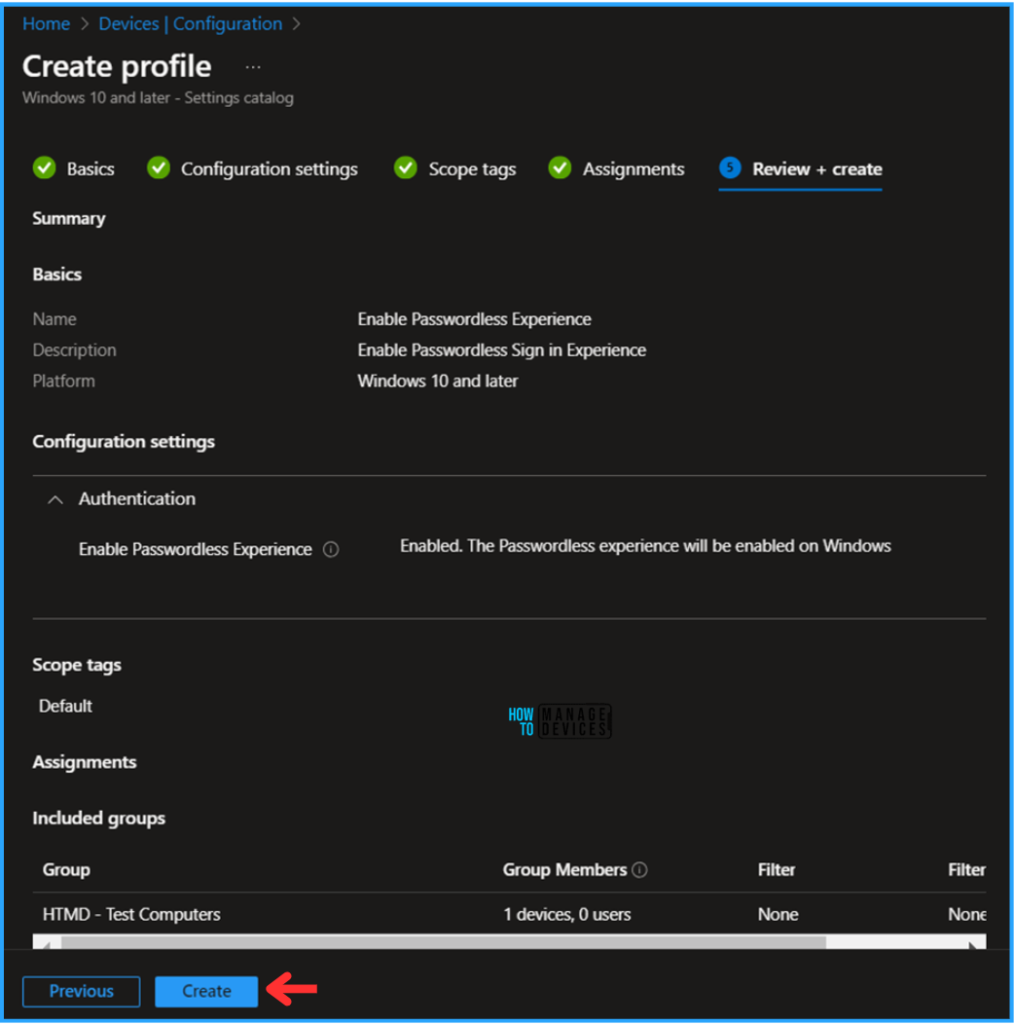Click info icon beside Enable Passwordless Experience

pos(331,550)
